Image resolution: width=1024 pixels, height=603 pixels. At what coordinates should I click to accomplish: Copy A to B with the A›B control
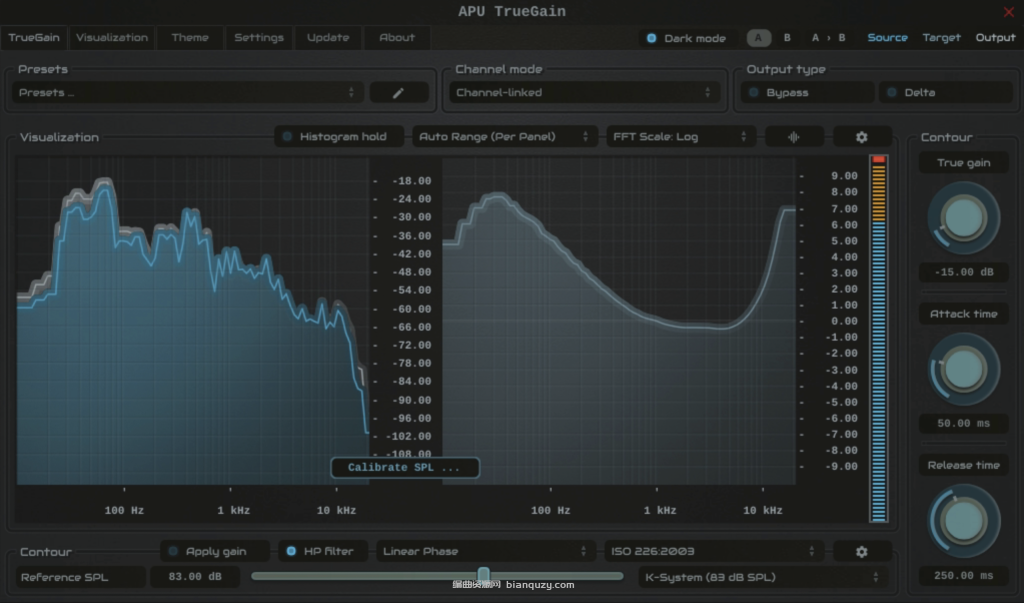pyautogui.click(x=828, y=37)
